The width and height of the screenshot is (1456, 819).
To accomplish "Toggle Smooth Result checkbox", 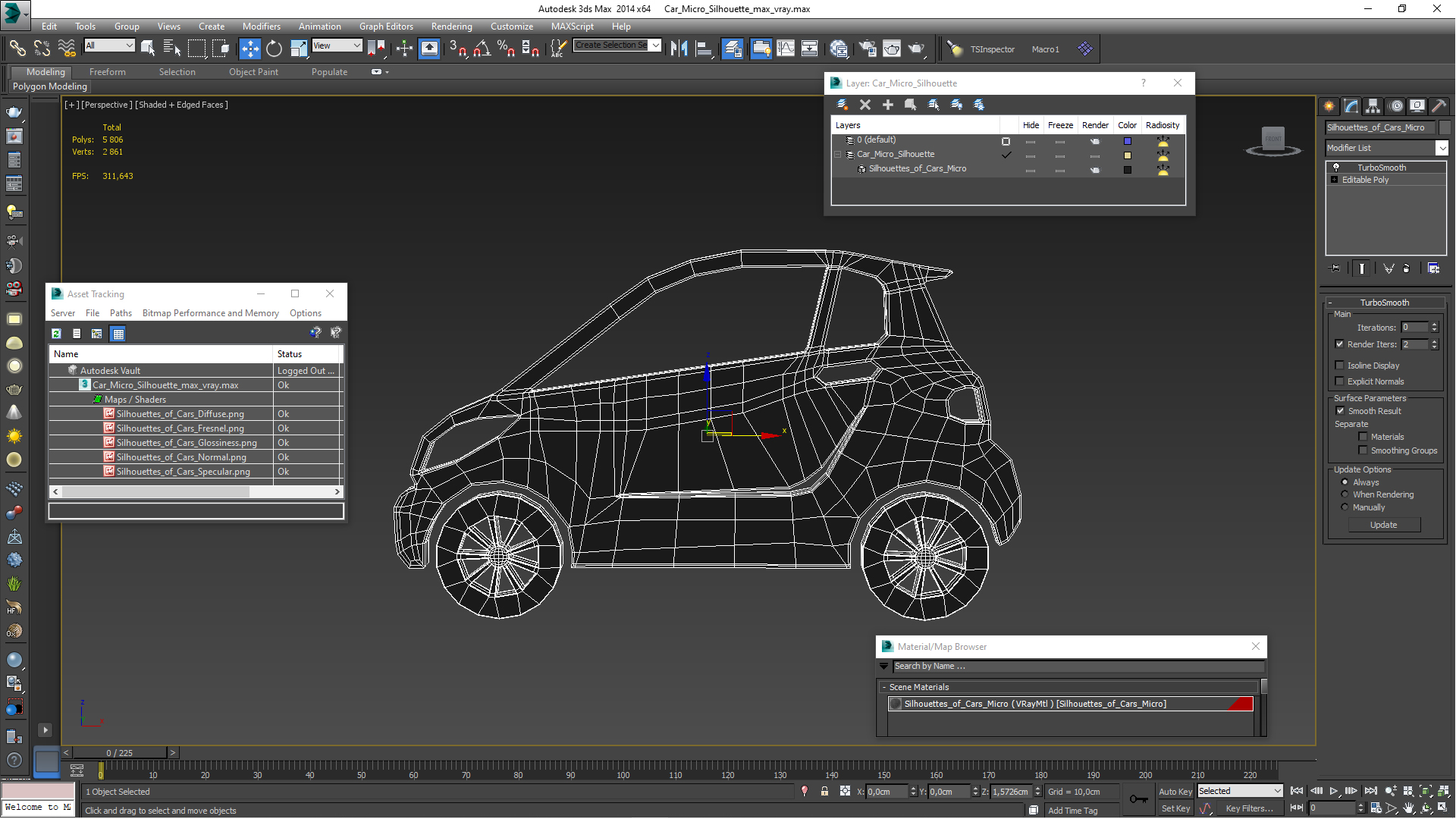I will pyautogui.click(x=1340, y=411).
